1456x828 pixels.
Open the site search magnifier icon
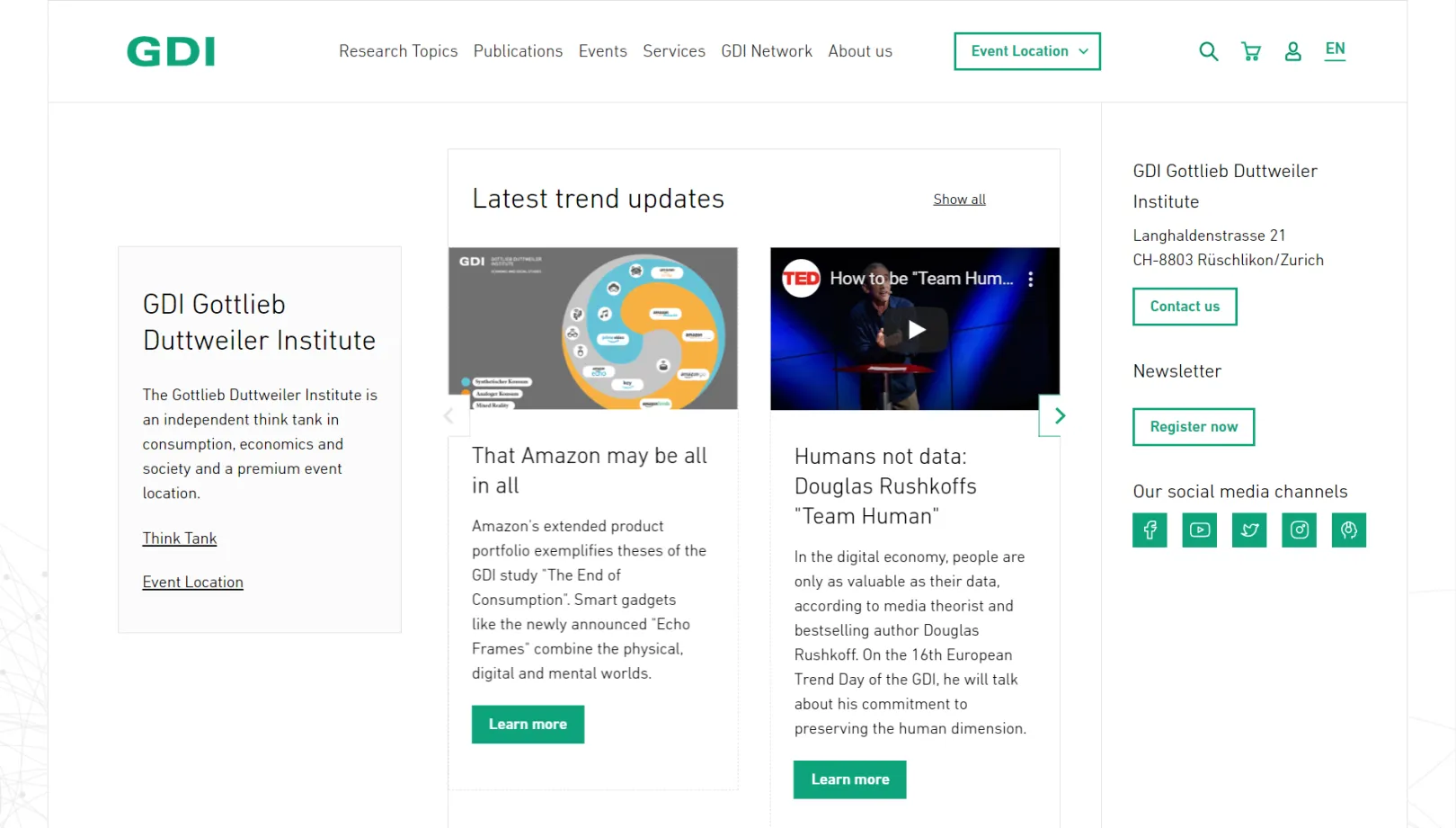(x=1209, y=51)
